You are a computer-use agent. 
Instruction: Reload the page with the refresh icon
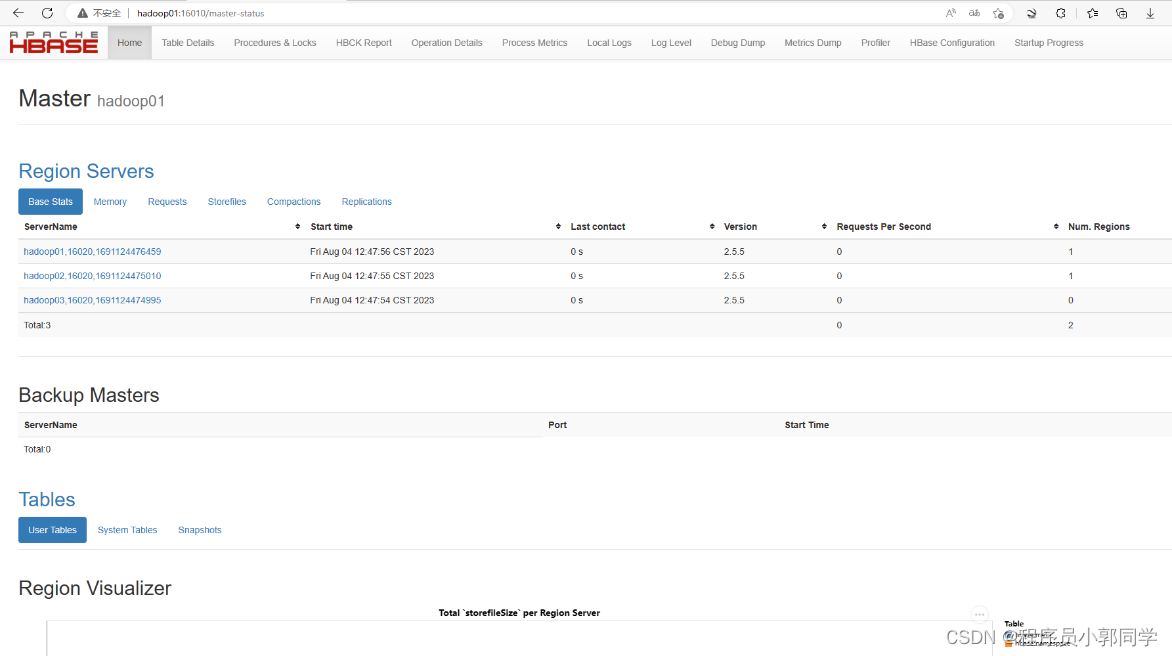click(47, 13)
